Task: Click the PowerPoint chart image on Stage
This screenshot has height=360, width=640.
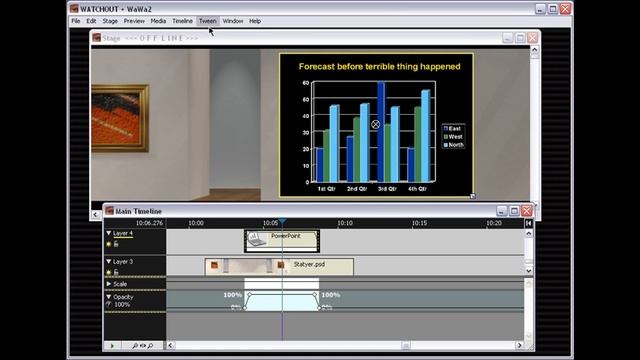Action: point(376,125)
